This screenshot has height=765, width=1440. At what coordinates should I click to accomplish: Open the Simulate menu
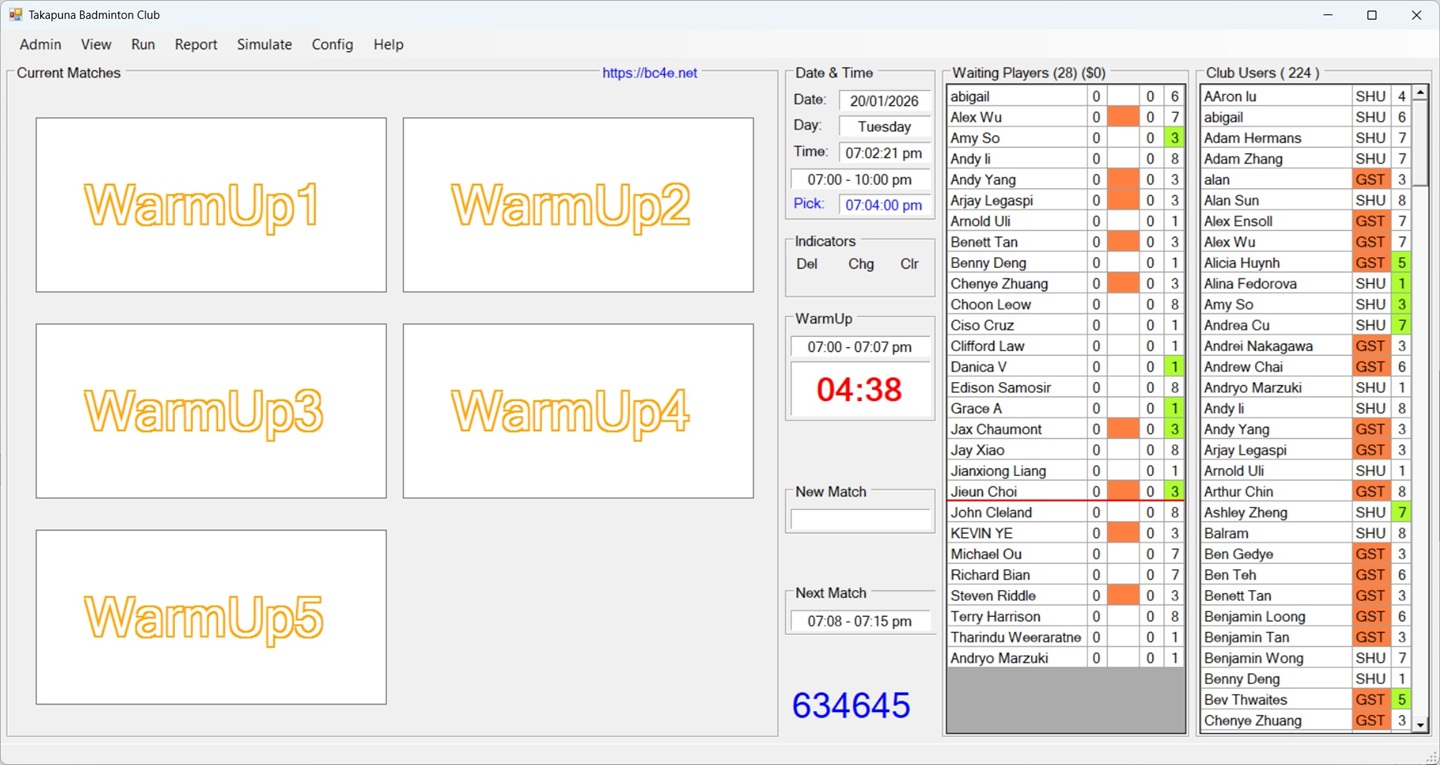tap(264, 44)
